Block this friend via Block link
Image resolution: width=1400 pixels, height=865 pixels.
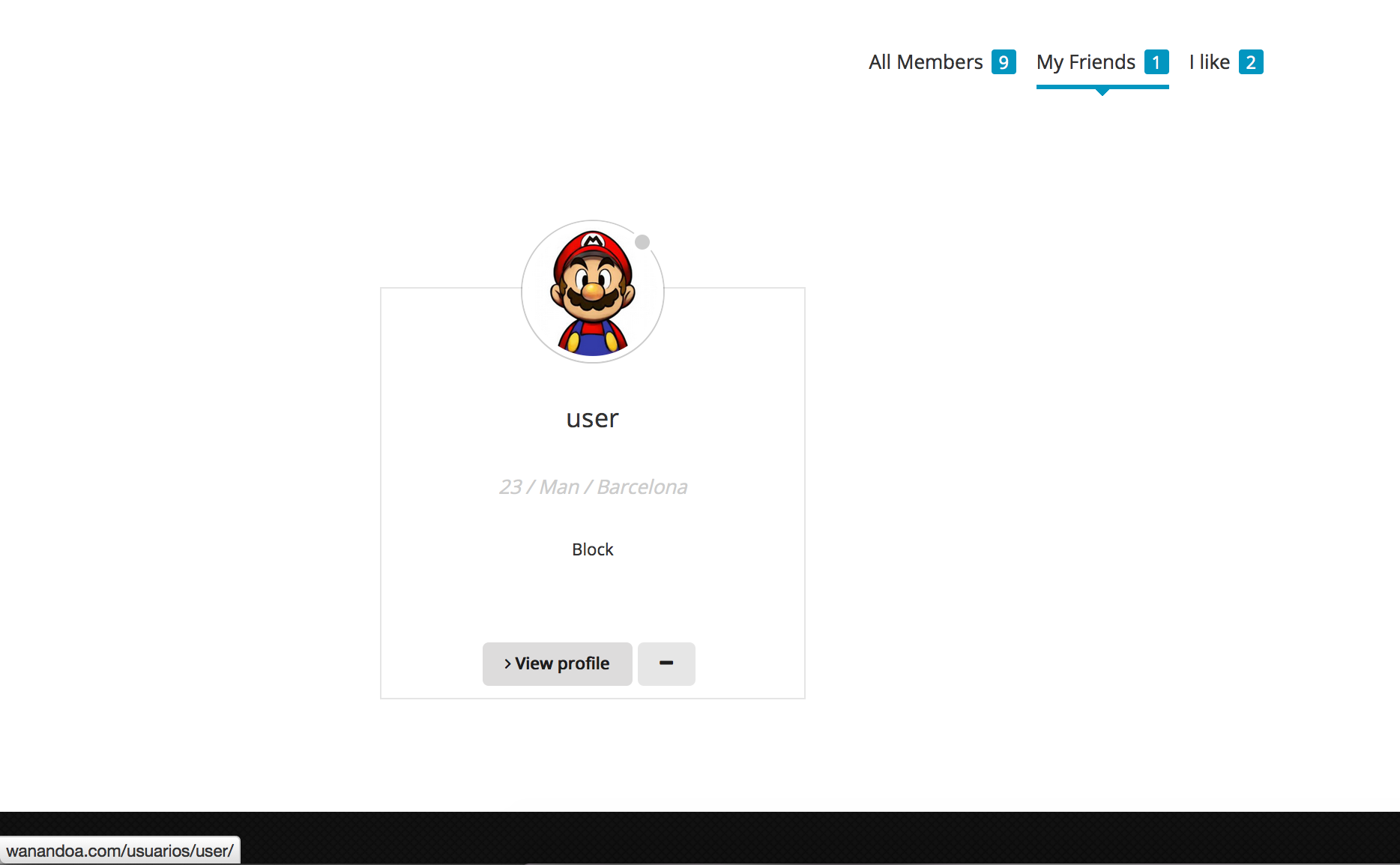tap(592, 549)
